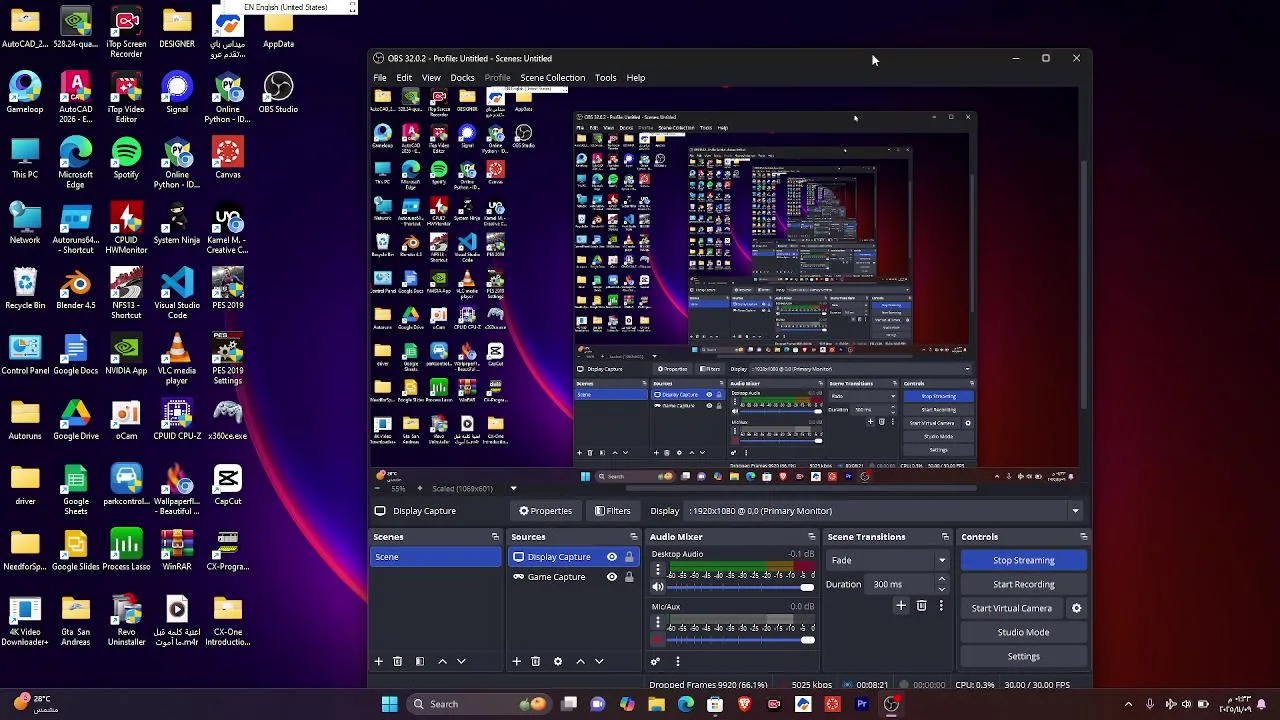Show hidden system tray icons chevron
Image resolution: width=1280 pixels, height=720 pixels.
[1128, 704]
